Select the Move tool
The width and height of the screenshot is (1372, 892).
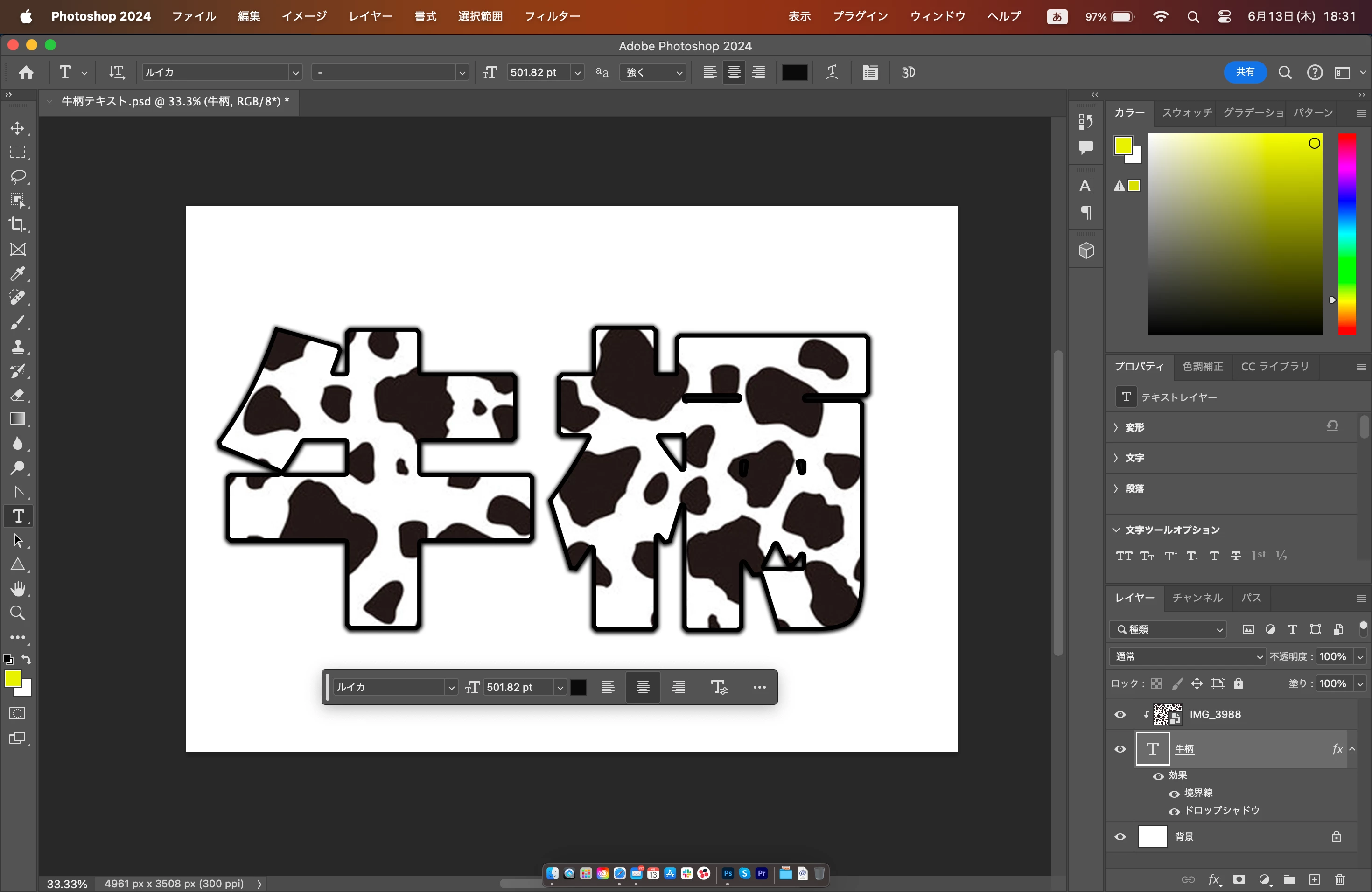click(x=18, y=128)
